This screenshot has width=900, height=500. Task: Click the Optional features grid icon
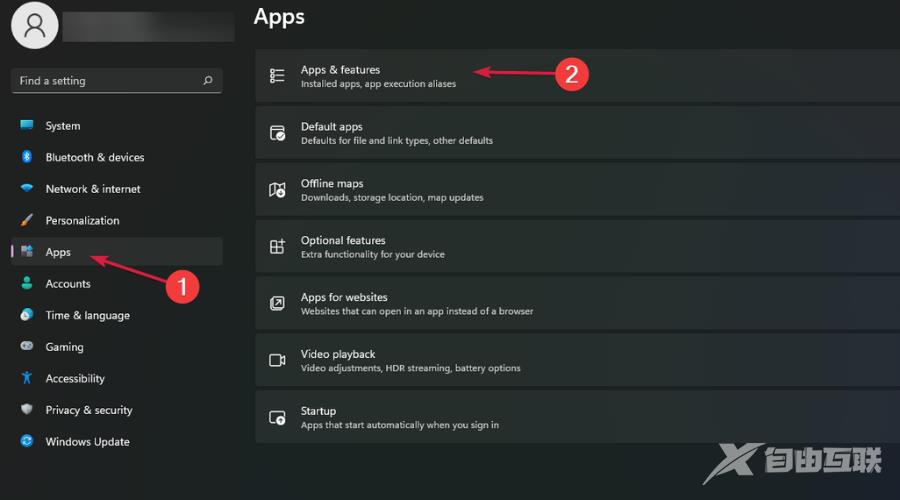277,246
